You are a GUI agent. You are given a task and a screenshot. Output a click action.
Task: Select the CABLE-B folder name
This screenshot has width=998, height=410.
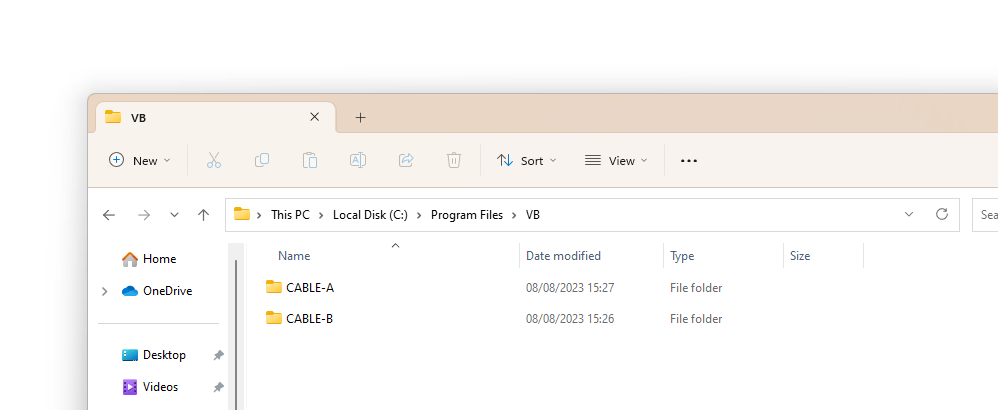(x=309, y=318)
